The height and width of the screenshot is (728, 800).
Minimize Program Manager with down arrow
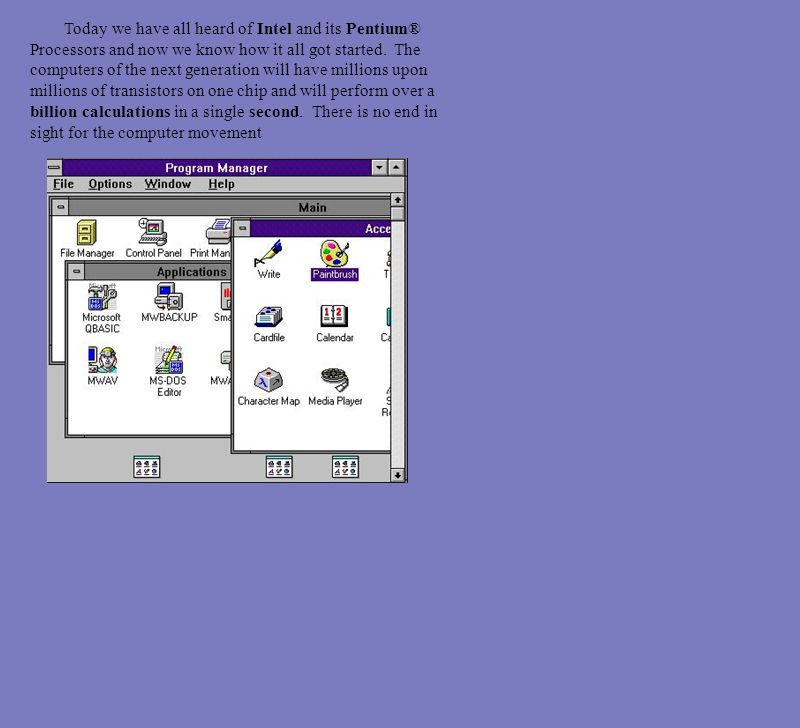click(x=379, y=167)
